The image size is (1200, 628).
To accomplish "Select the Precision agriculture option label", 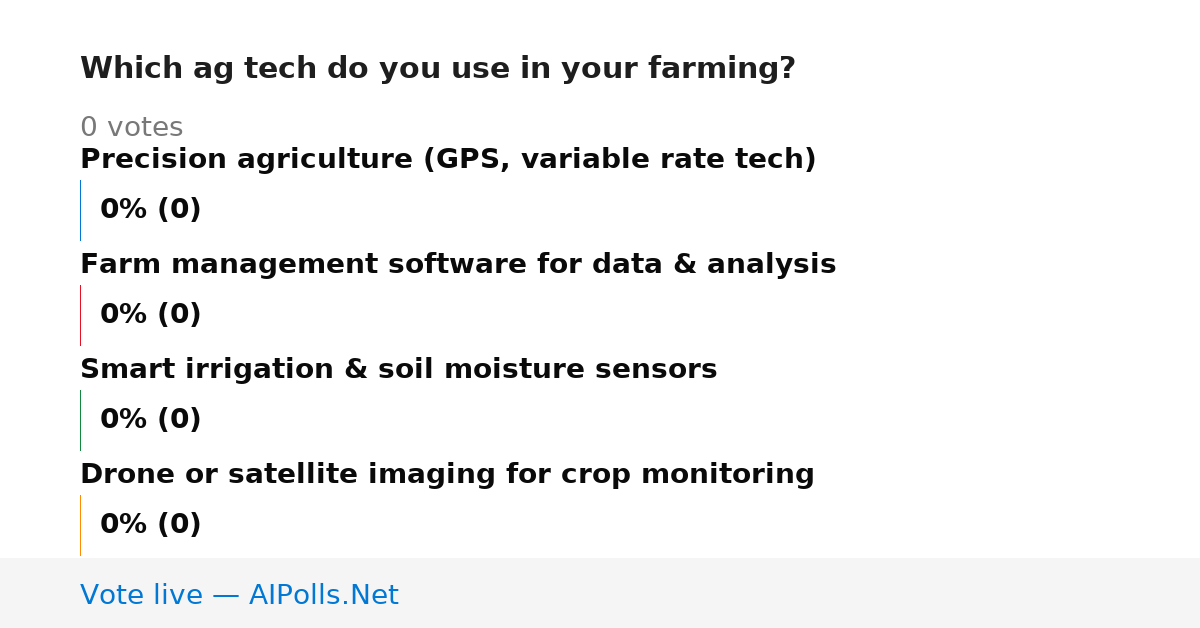I will (x=448, y=160).
